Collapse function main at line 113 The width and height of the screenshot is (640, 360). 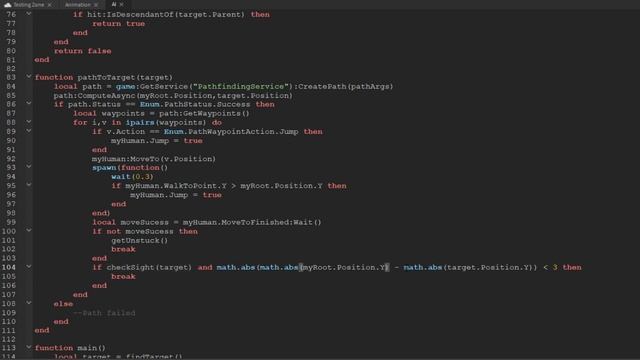(x=29, y=347)
